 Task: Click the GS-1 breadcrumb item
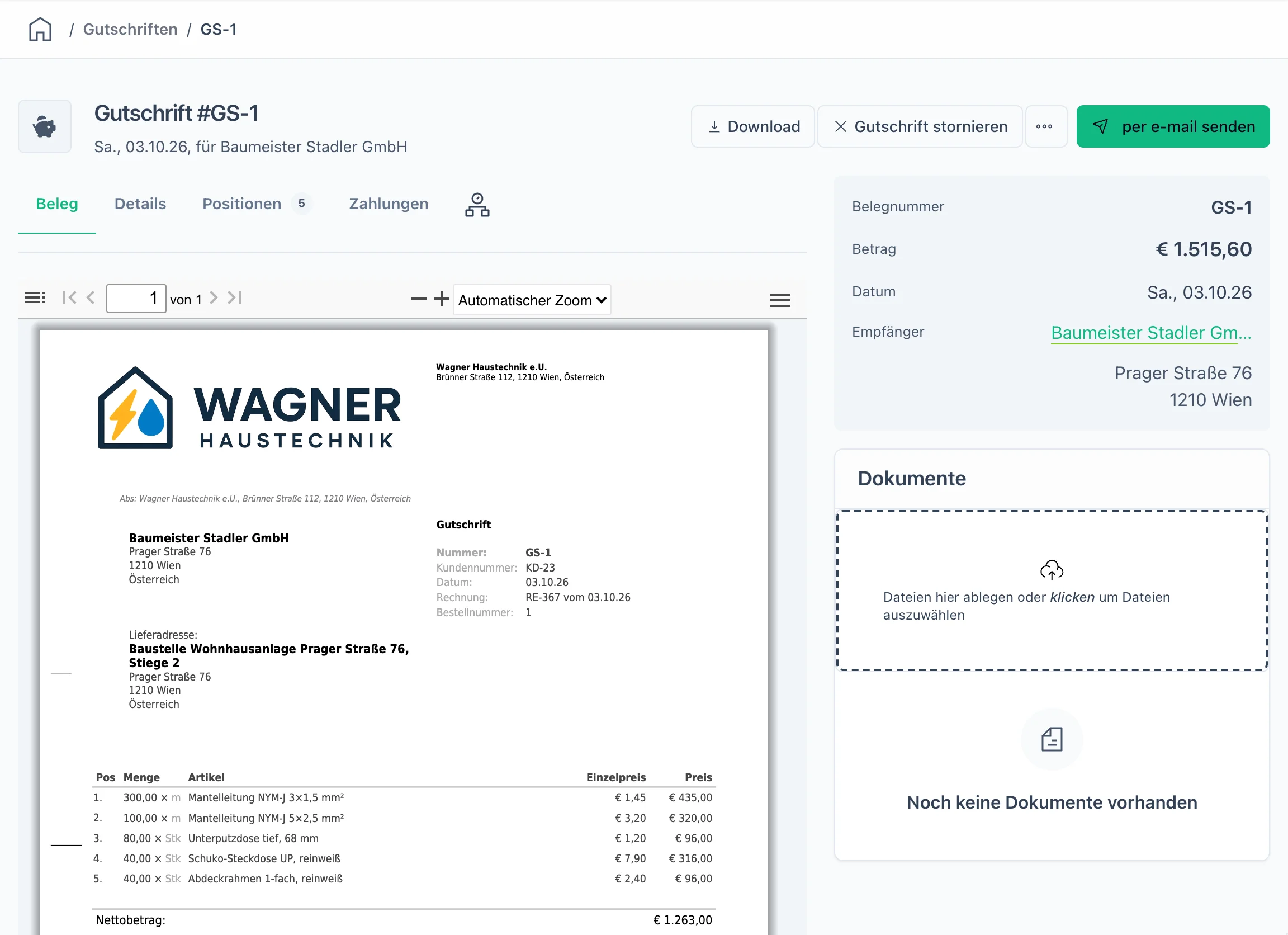(x=219, y=29)
